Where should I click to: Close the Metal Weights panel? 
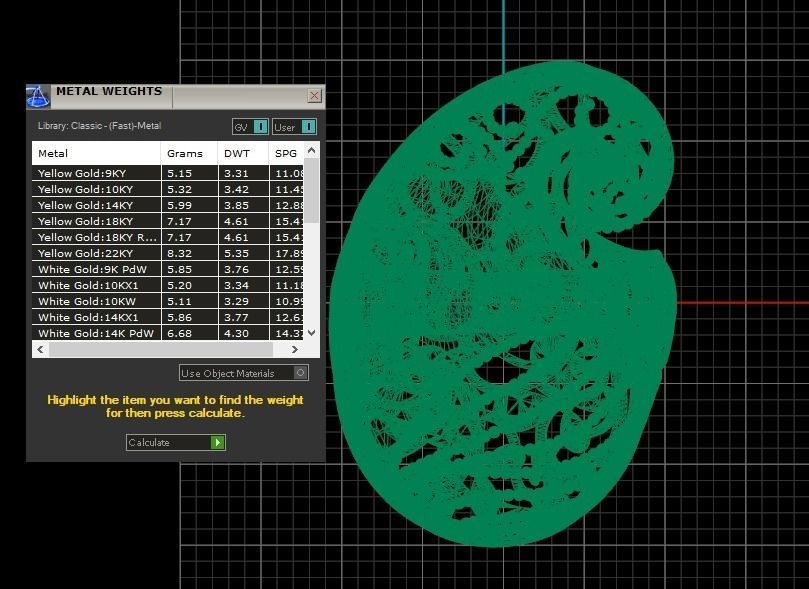click(x=314, y=95)
